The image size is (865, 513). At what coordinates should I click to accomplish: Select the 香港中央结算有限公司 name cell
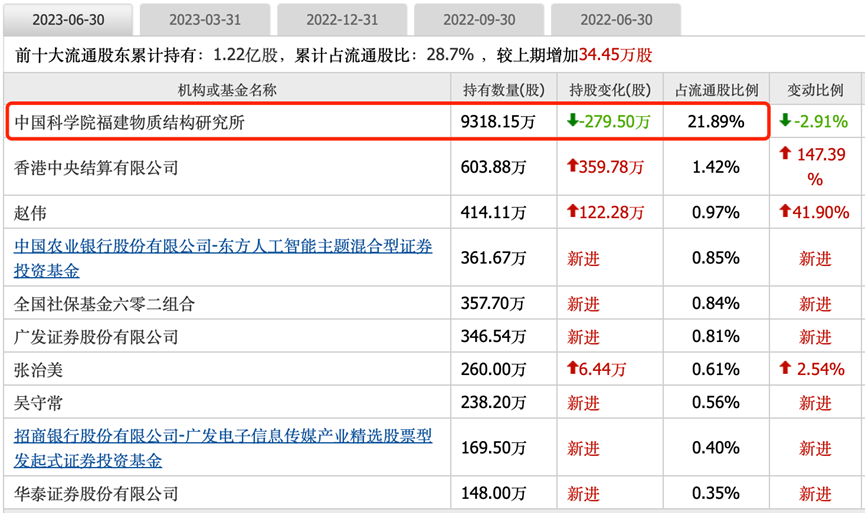pos(96,168)
